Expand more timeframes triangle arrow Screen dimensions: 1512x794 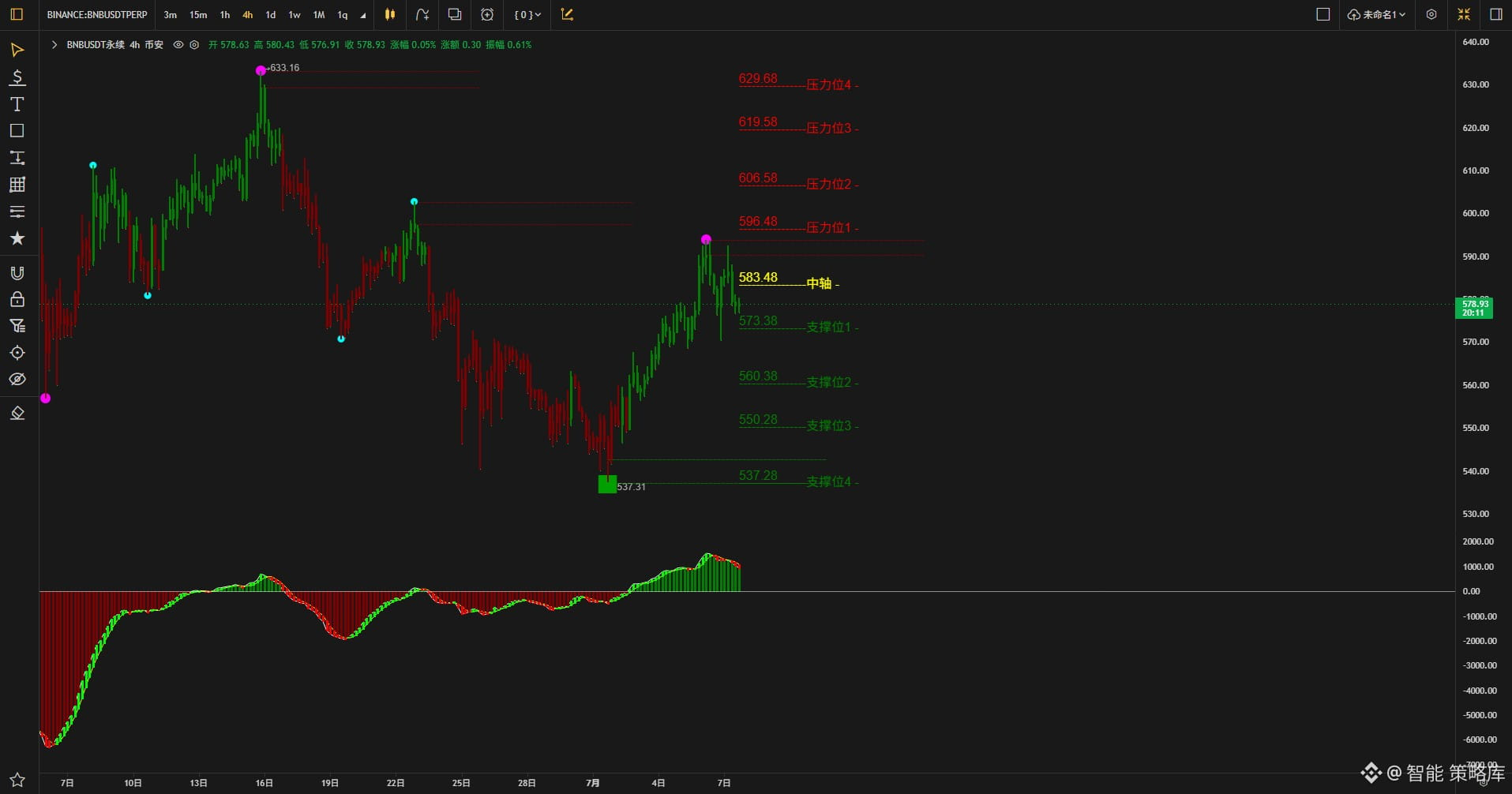[x=363, y=15]
